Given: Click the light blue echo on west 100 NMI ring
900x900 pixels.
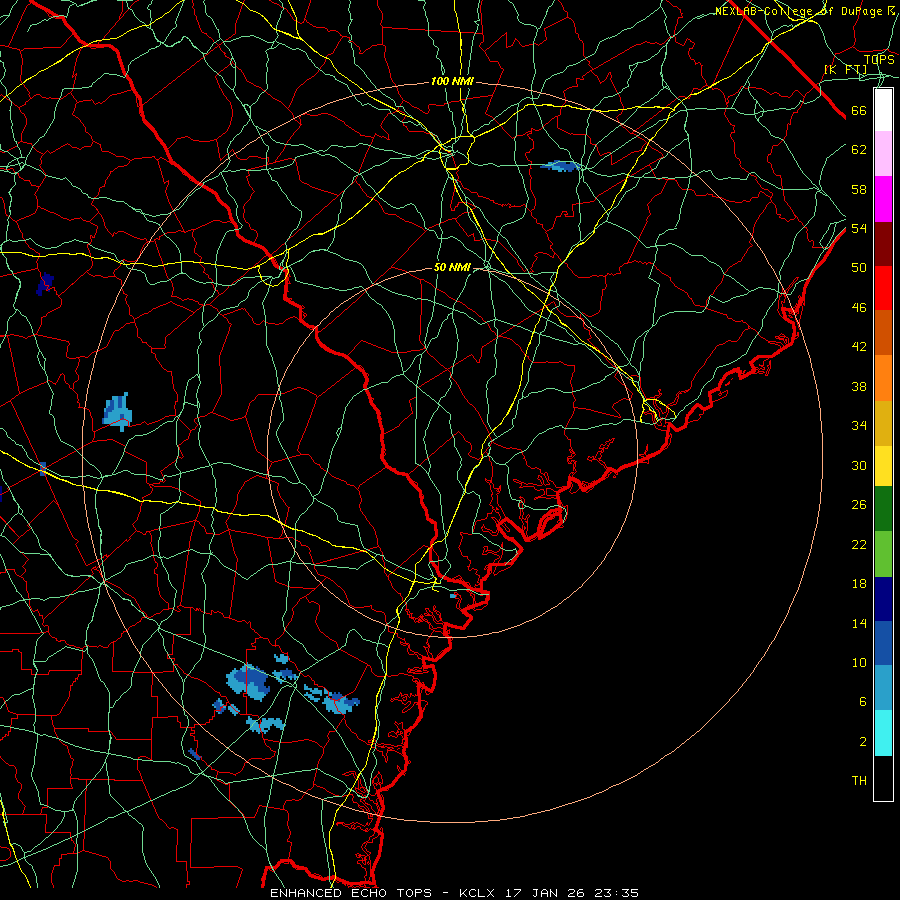Looking at the screenshot, I should (118, 412).
